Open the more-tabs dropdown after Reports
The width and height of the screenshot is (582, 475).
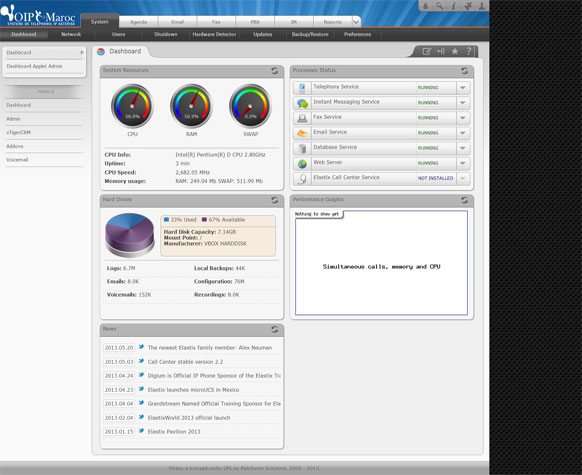point(356,22)
